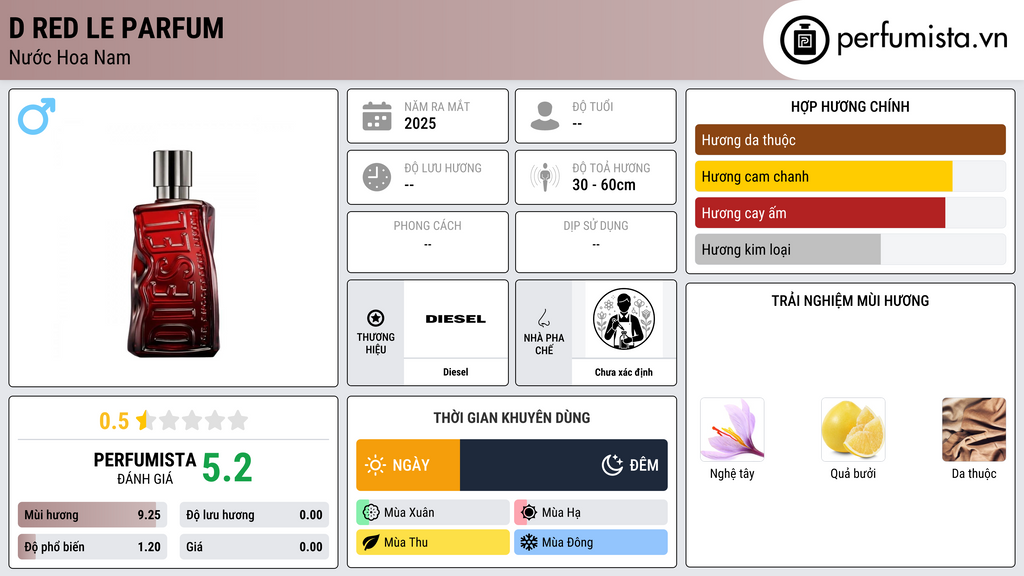Click the Chưa xác định perfumer label

click(624, 372)
